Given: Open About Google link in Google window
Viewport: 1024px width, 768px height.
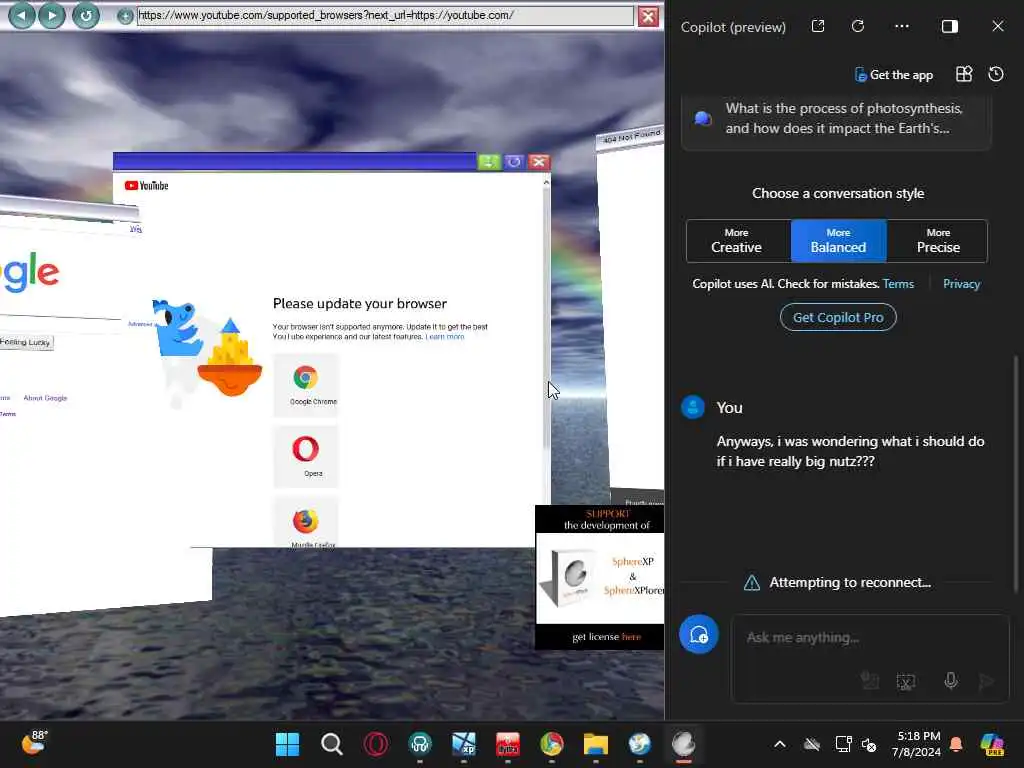Looking at the screenshot, I should pyautogui.click(x=45, y=398).
